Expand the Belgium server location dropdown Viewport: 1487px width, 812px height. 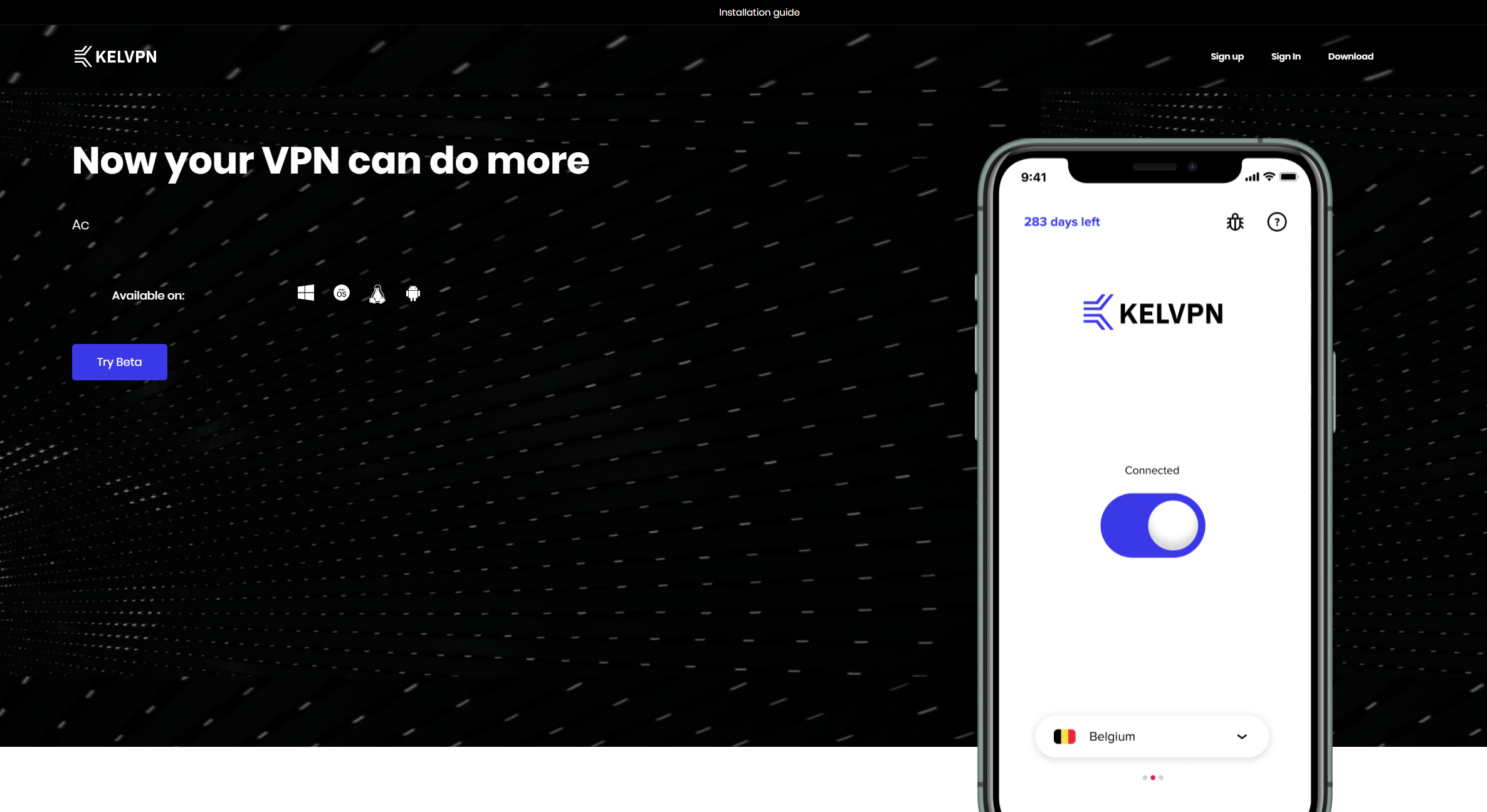pos(1242,737)
